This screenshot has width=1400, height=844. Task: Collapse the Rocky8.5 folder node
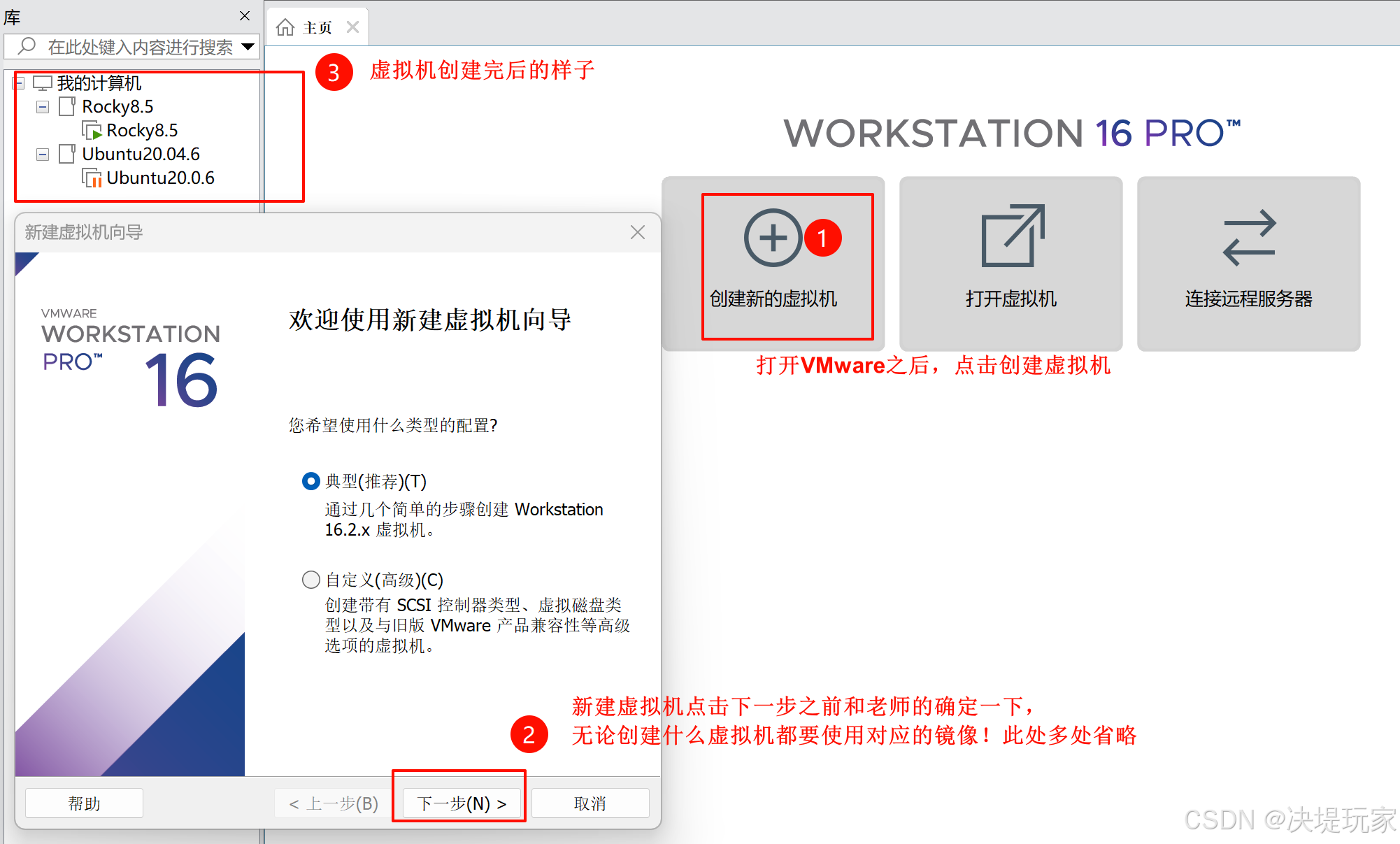pyautogui.click(x=43, y=107)
